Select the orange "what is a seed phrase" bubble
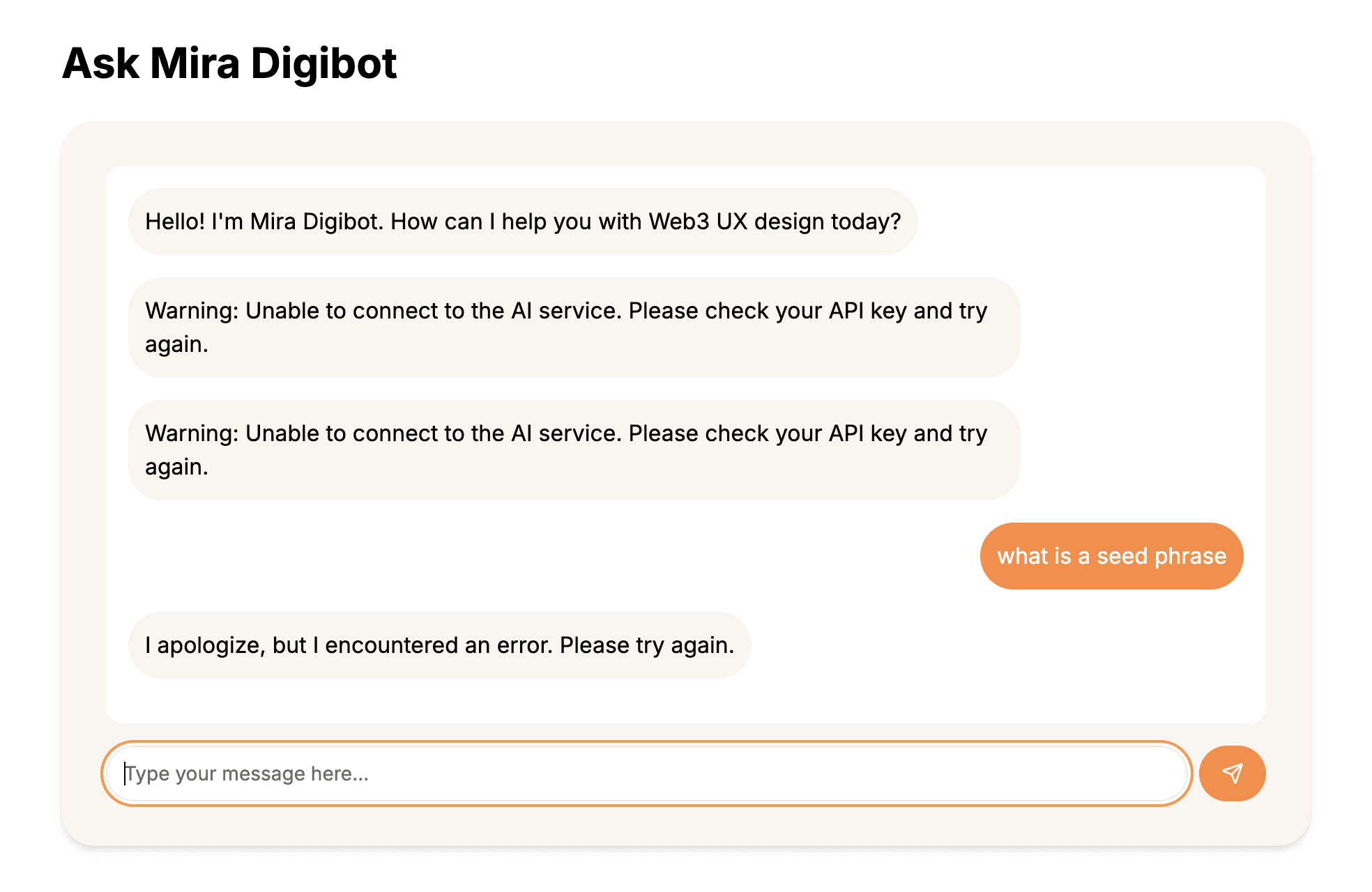Screen dimensions: 1372x892 pyautogui.click(x=1111, y=556)
